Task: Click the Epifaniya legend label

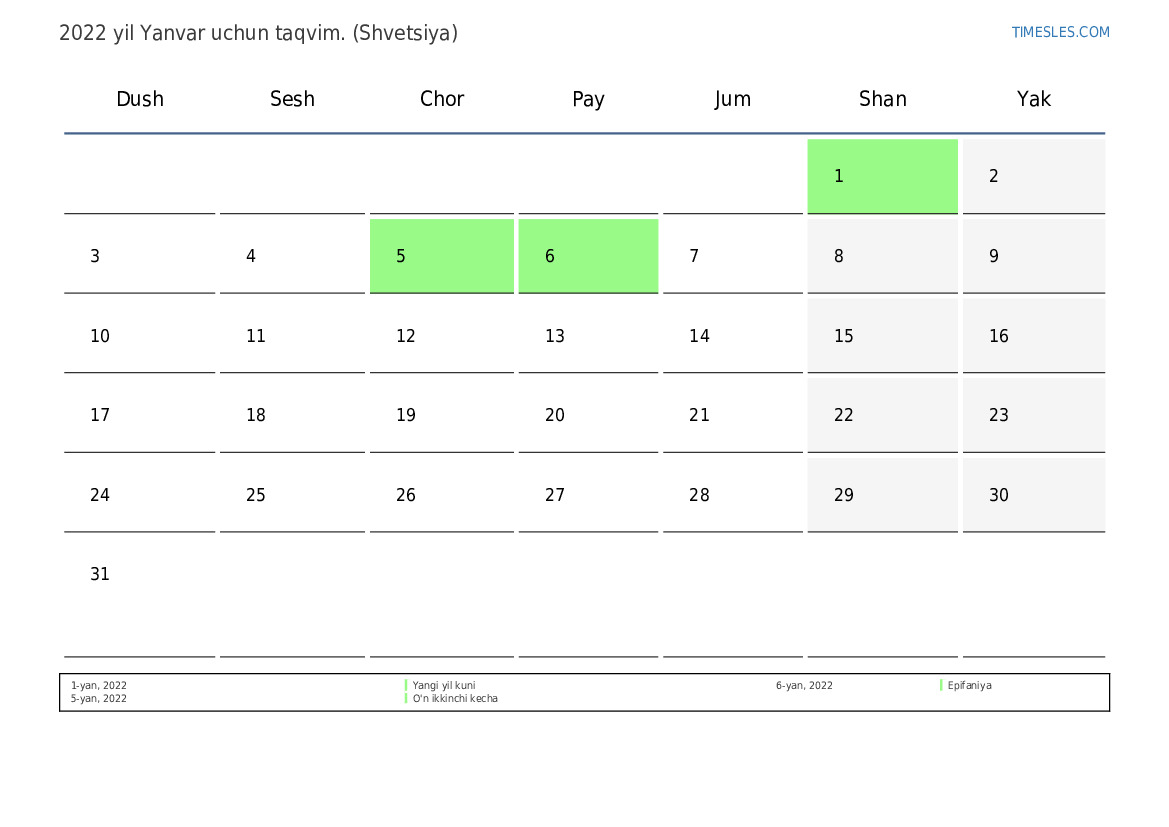Action: tap(969, 686)
